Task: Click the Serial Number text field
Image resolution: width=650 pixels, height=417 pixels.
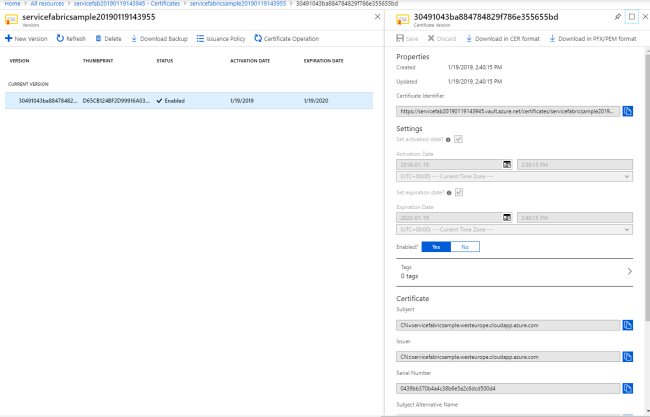Action: pos(508,388)
